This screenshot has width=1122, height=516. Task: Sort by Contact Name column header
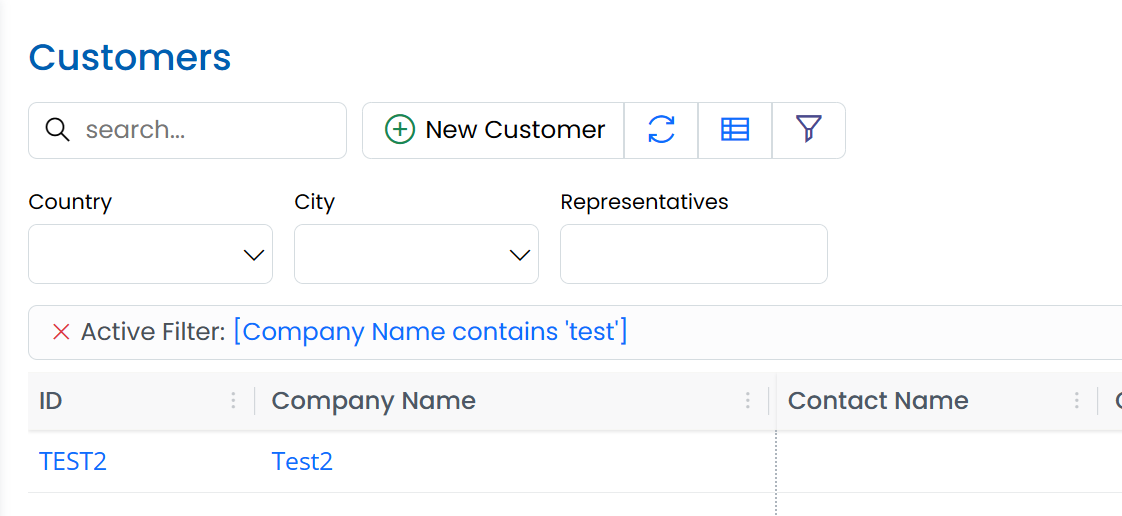(x=878, y=401)
